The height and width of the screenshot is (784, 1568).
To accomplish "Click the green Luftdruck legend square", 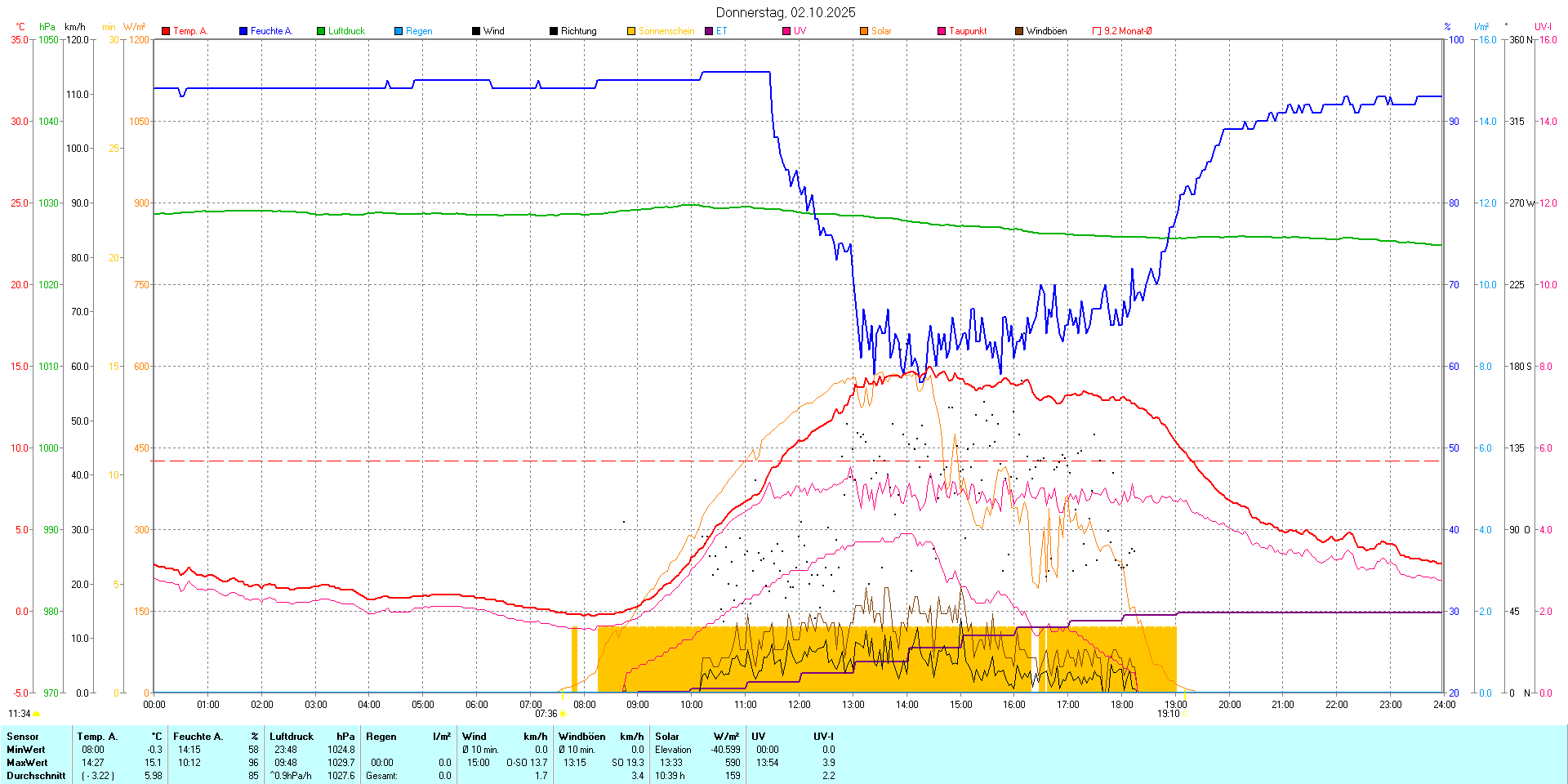I will (x=321, y=31).
